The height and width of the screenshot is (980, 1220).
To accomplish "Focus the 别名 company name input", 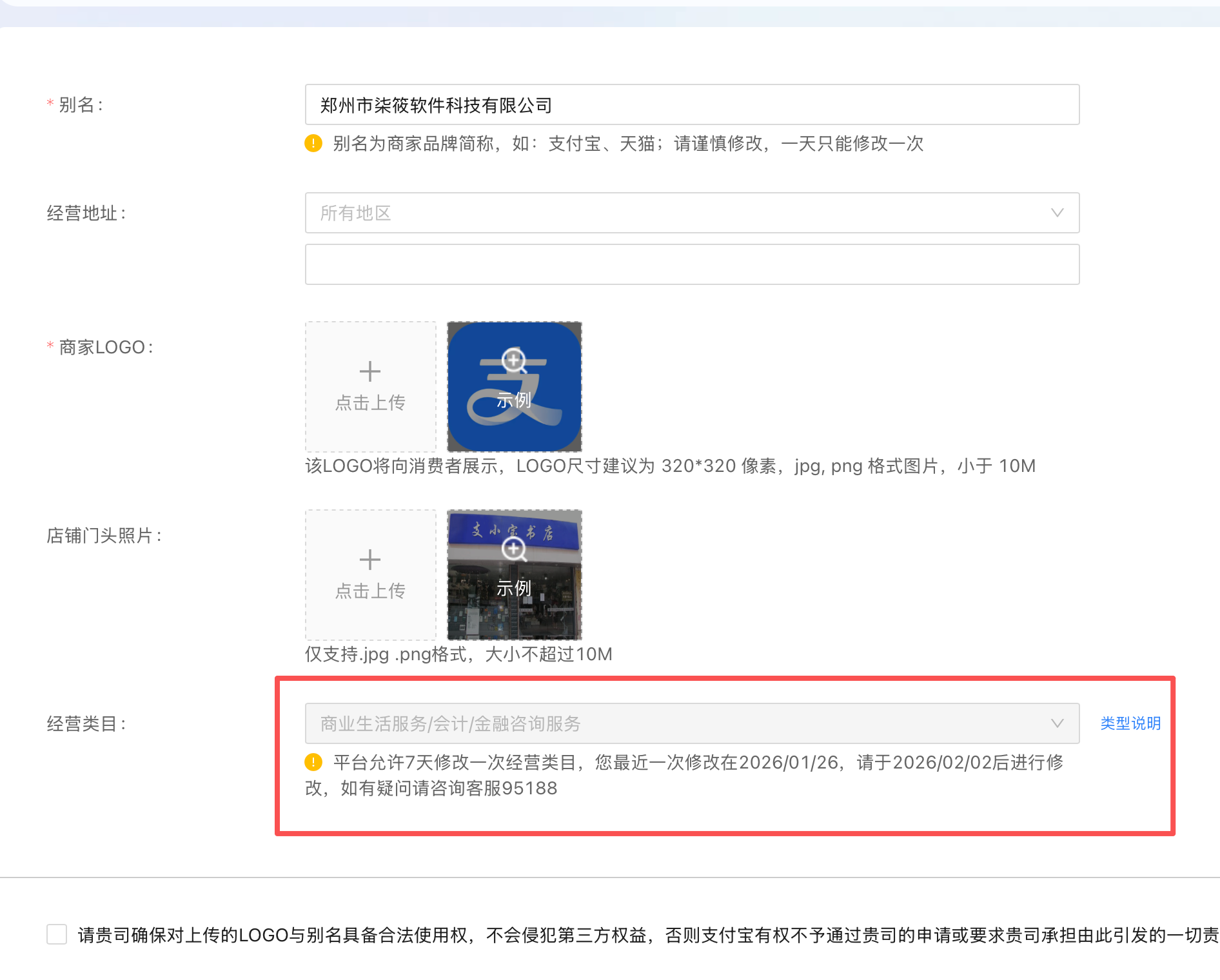I will point(692,104).
